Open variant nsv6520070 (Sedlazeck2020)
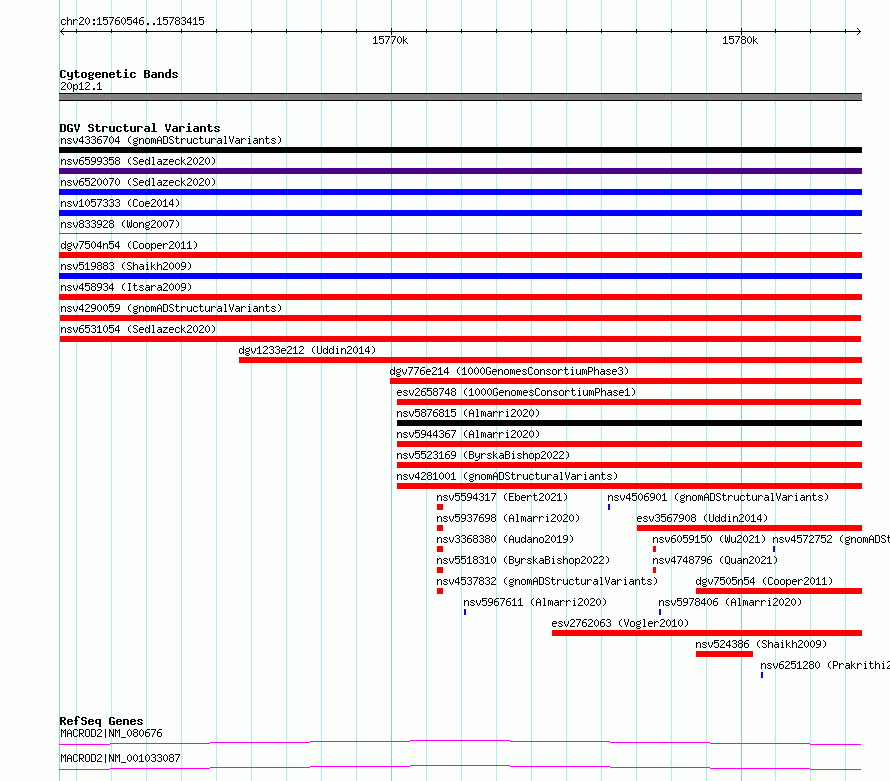Viewport: 890px width, 781px height. [138, 182]
